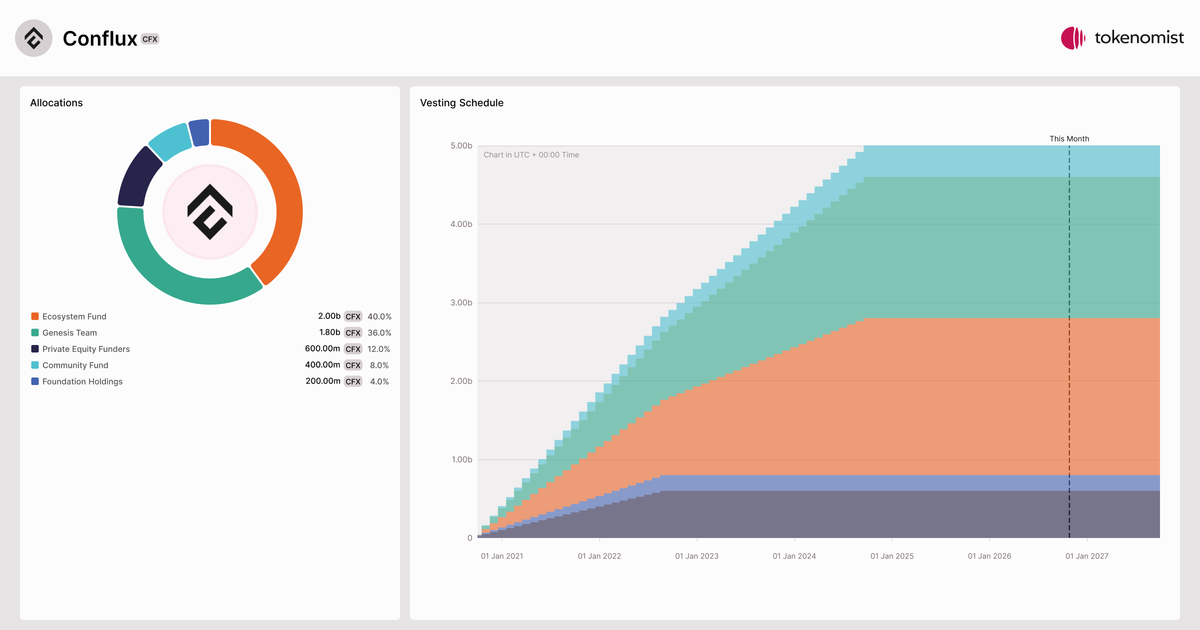Click the Conflux logo in donut center
The image size is (1200, 630).
tap(210, 212)
